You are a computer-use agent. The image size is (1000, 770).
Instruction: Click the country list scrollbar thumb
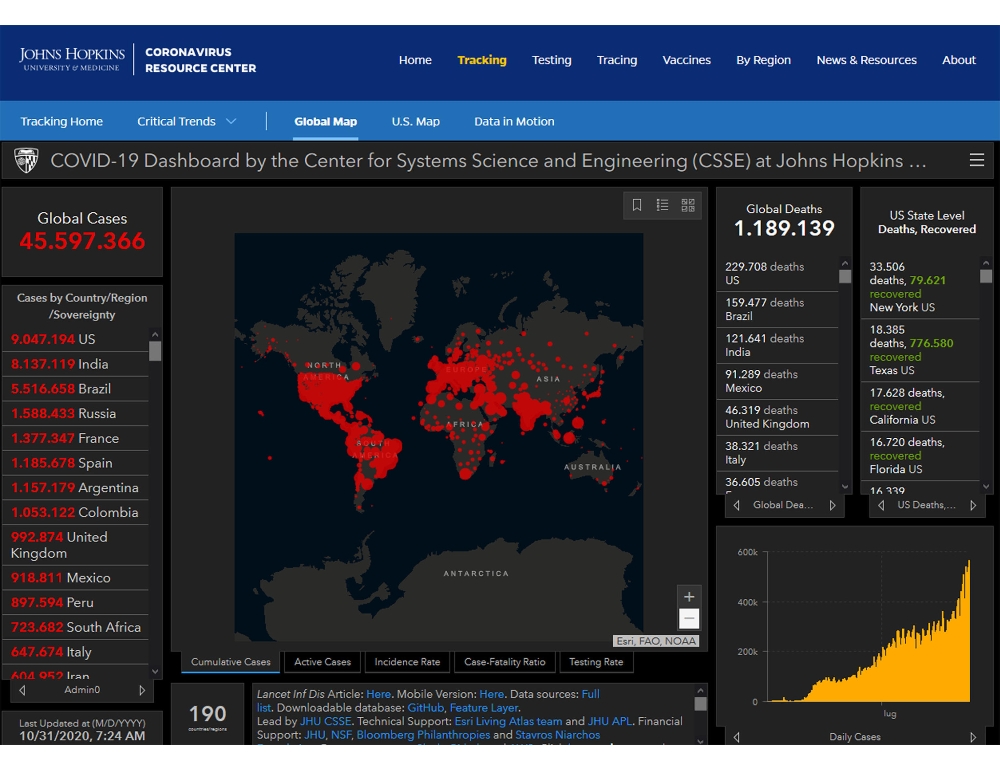click(x=155, y=351)
